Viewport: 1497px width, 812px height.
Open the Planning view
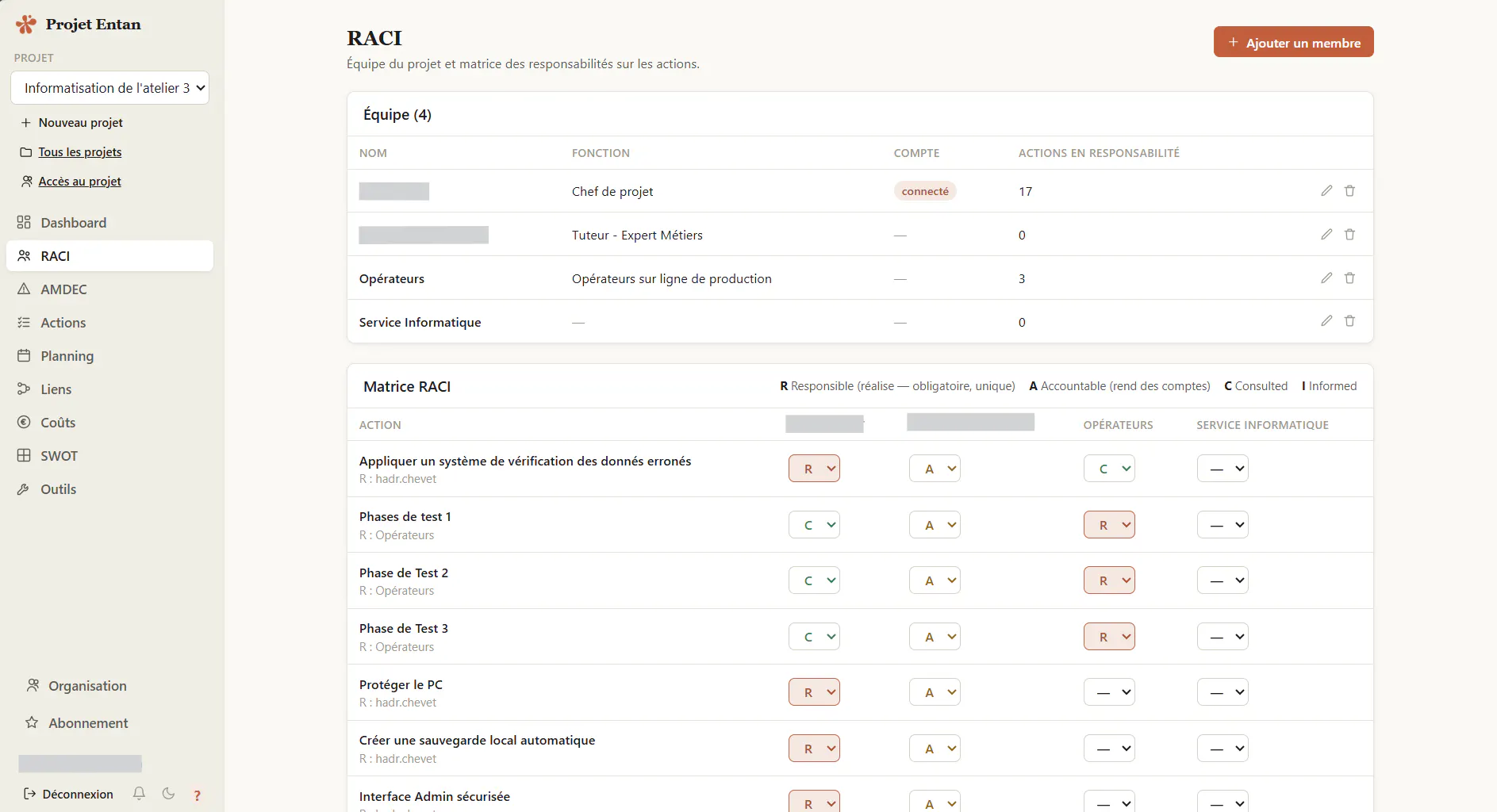(109, 356)
